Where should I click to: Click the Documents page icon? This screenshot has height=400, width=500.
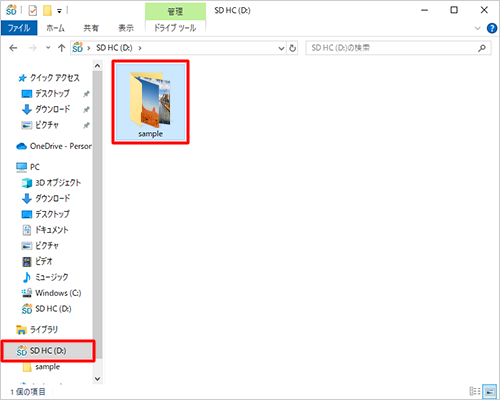click(x=27, y=230)
